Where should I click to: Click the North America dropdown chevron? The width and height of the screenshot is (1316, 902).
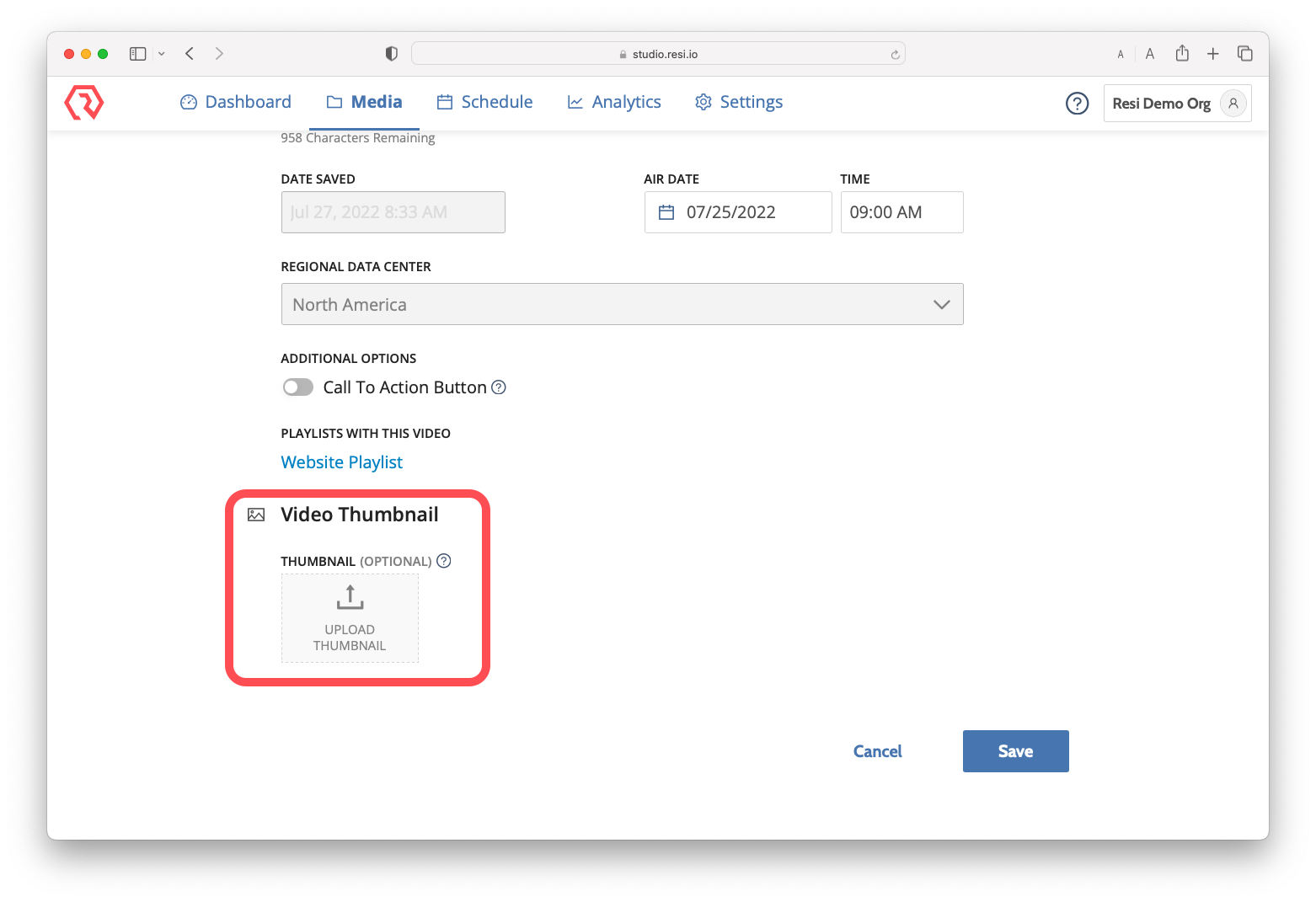pyautogui.click(x=942, y=305)
